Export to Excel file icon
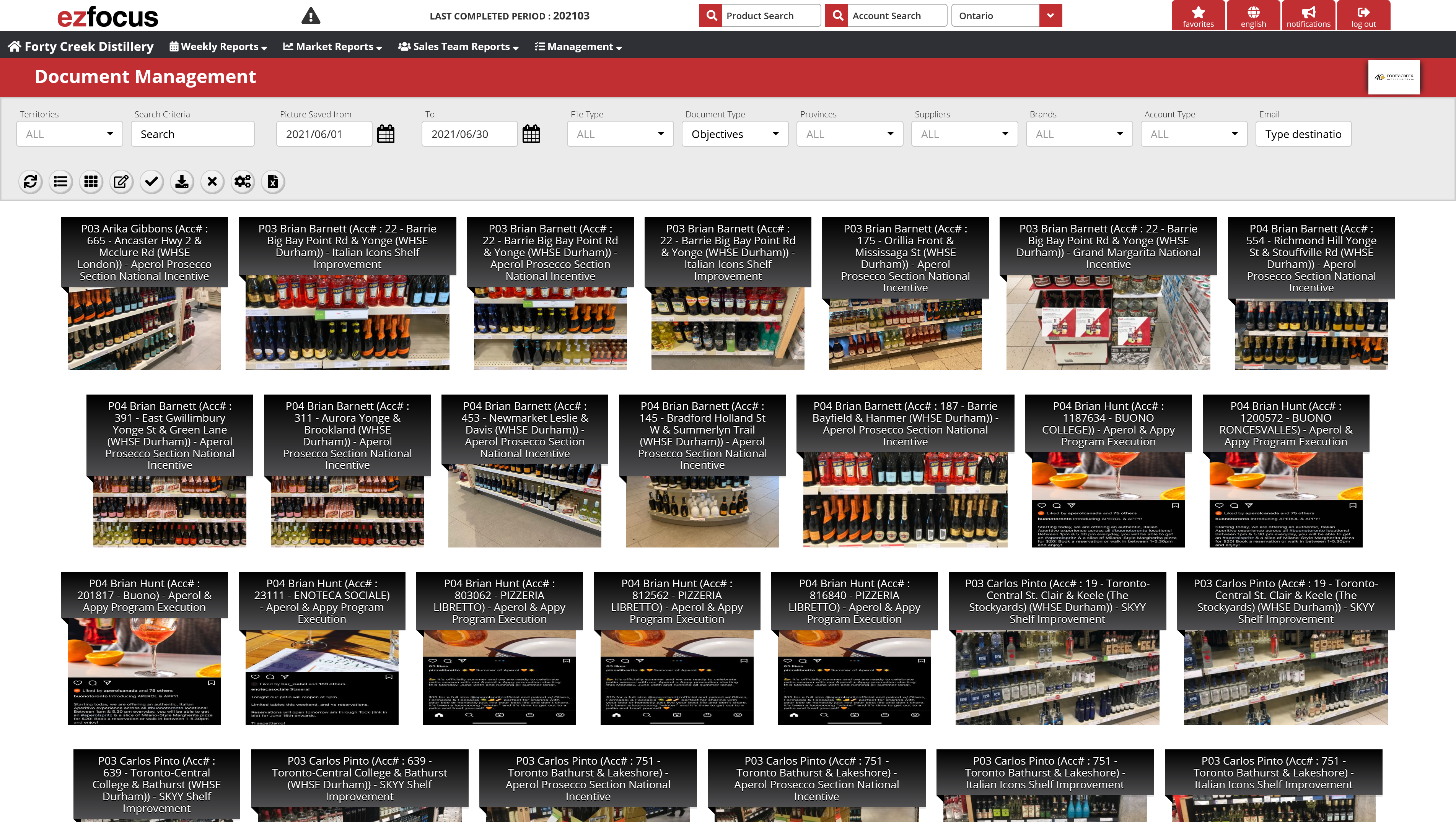 (273, 181)
